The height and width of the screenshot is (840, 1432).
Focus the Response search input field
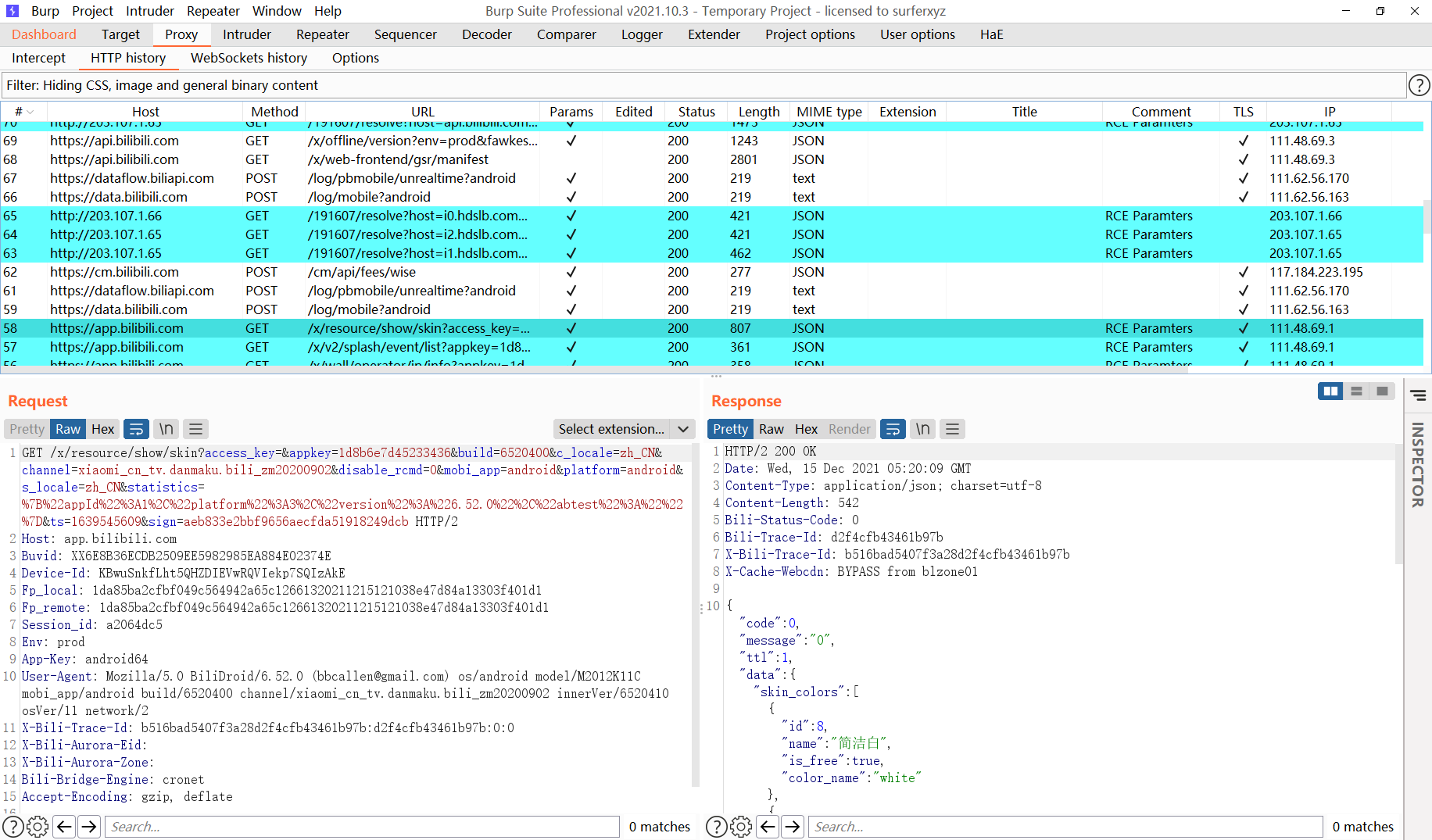[1065, 827]
